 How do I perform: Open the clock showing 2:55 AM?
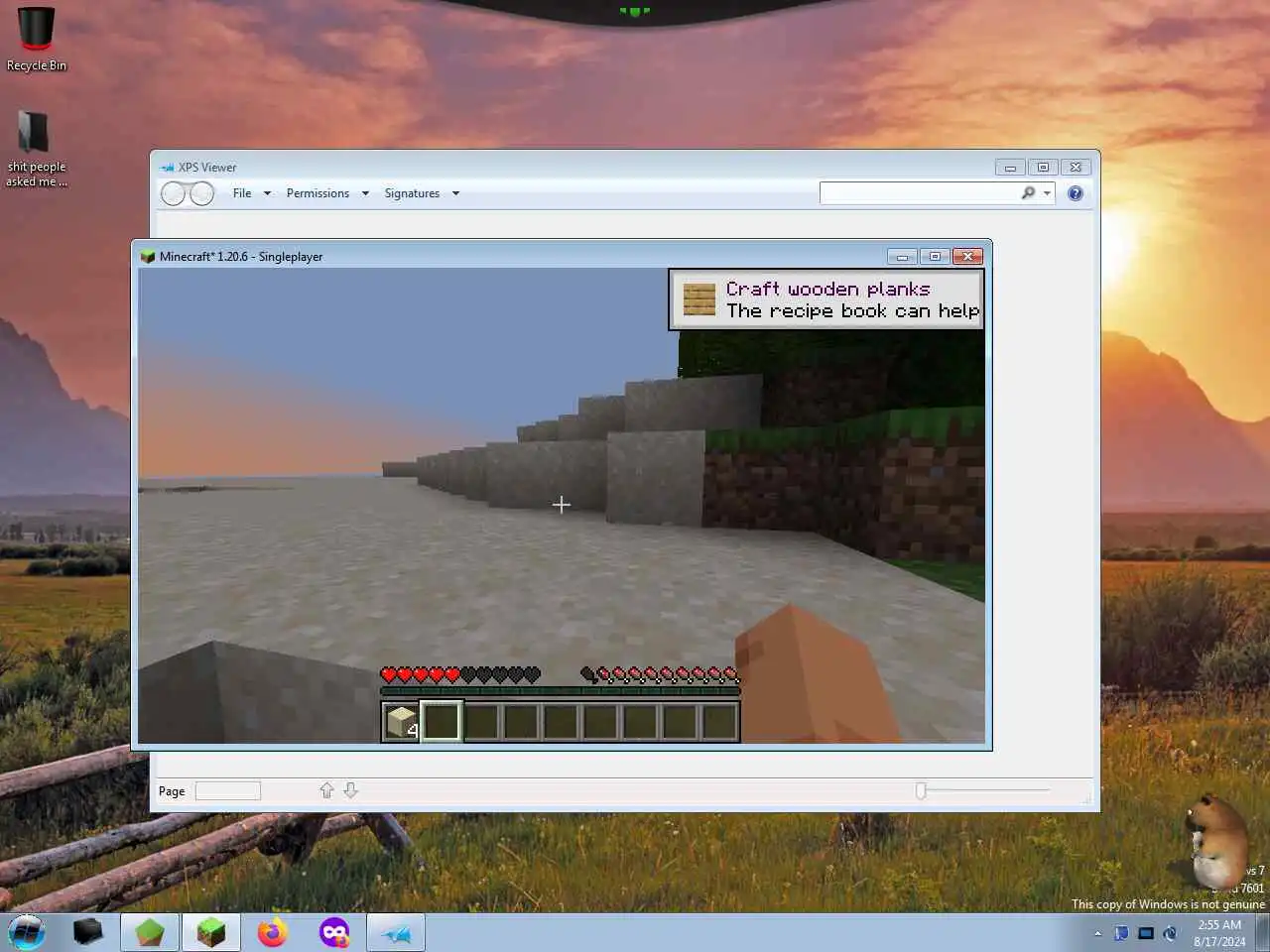coord(1219,933)
